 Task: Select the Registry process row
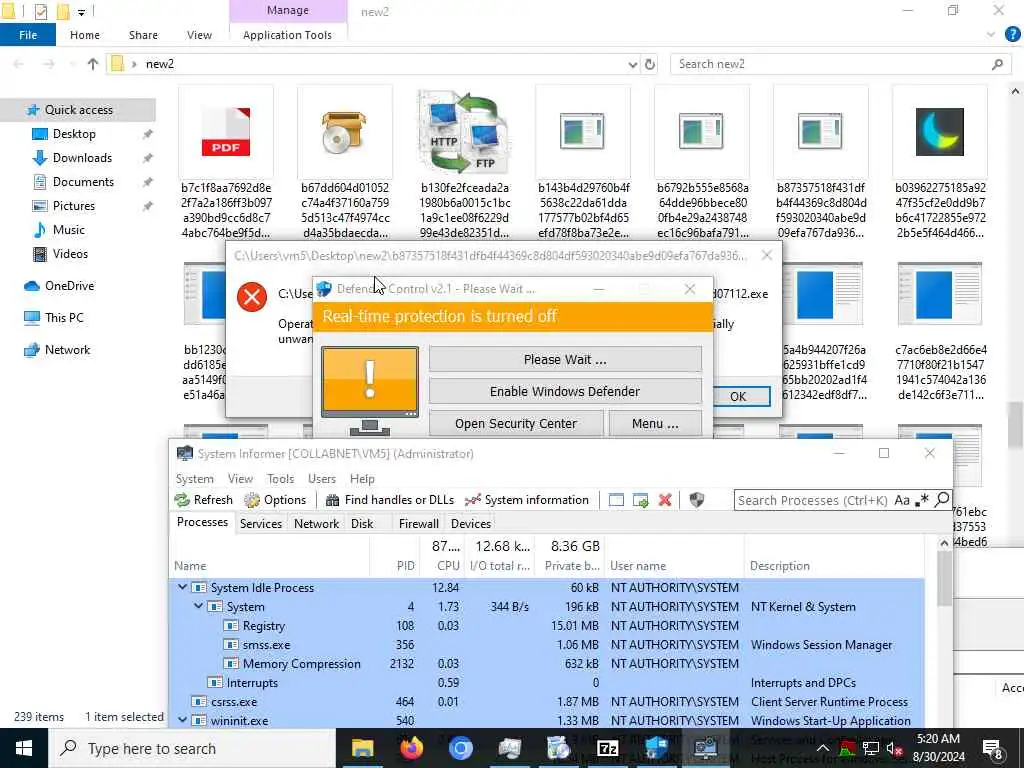pos(547,626)
